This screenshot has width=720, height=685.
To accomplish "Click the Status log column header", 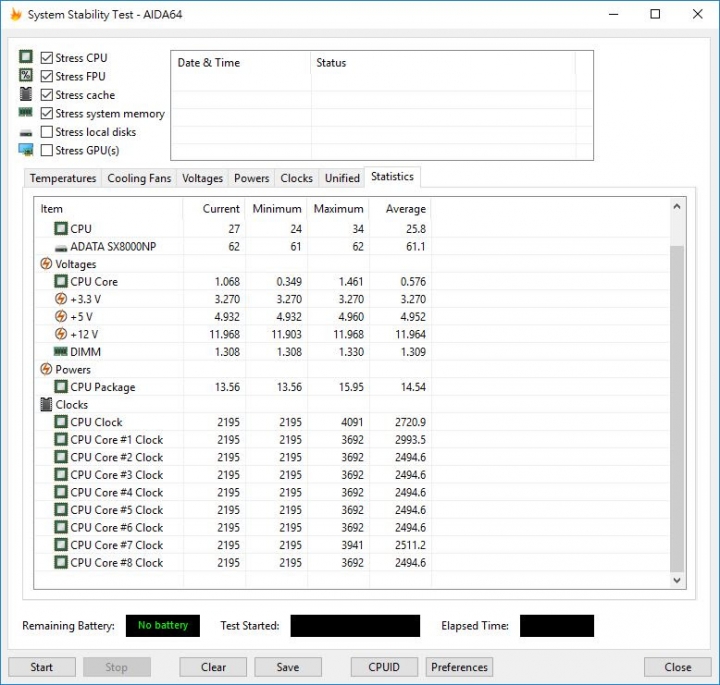I will pyautogui.click(x=443, y=63).
